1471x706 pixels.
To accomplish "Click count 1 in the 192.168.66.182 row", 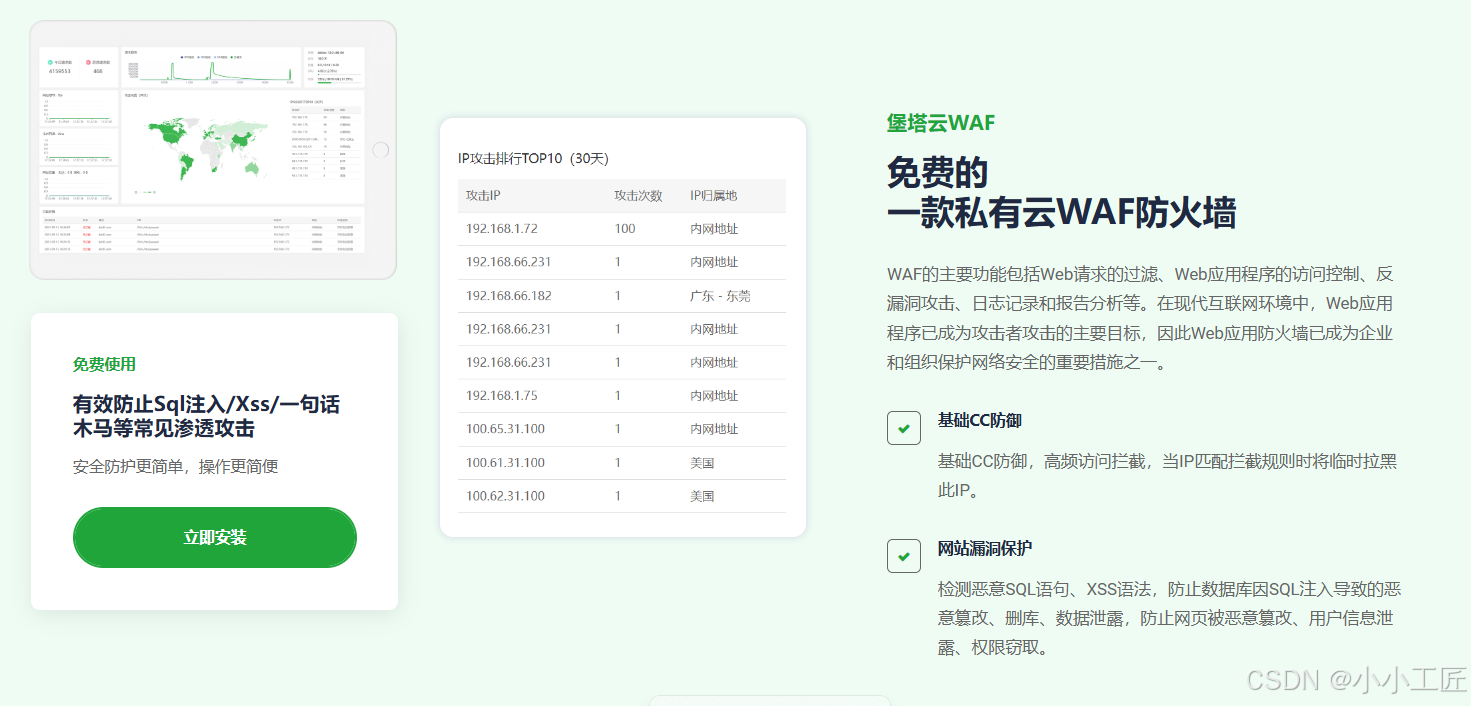I will click(x=618, y=296).
